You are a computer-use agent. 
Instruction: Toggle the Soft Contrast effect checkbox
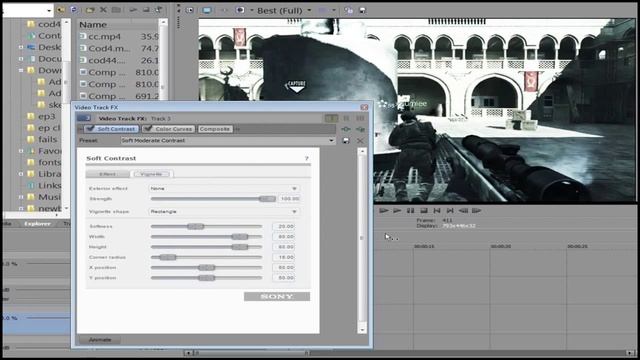coord(90,129)
